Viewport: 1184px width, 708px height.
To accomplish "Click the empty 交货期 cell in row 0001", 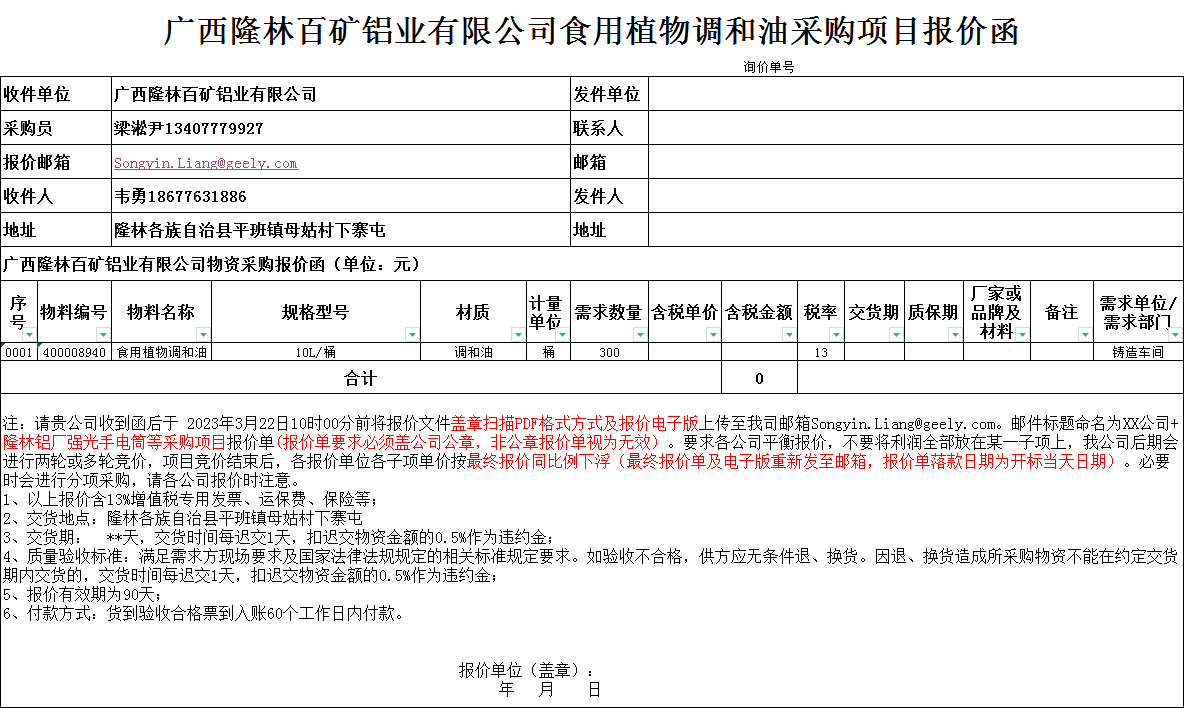I will [x=874, y=352].
